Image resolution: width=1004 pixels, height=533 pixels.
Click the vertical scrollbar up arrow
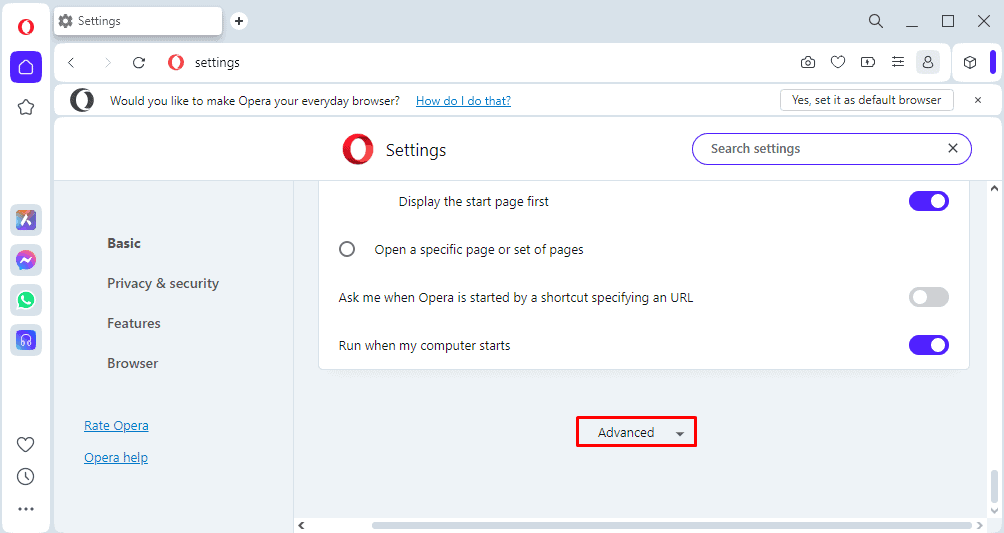coord(994,188)
